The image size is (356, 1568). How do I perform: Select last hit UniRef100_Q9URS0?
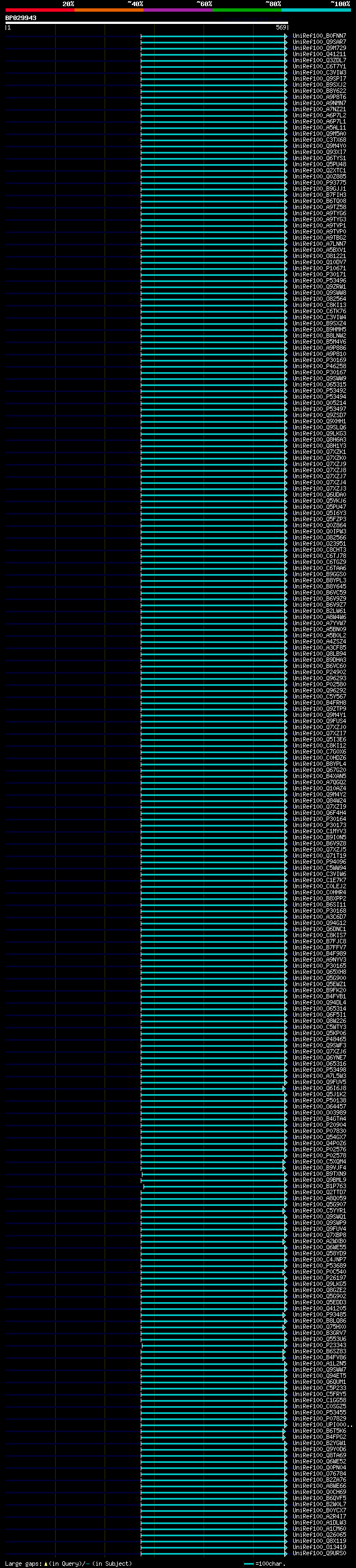tap(319, 1553)
